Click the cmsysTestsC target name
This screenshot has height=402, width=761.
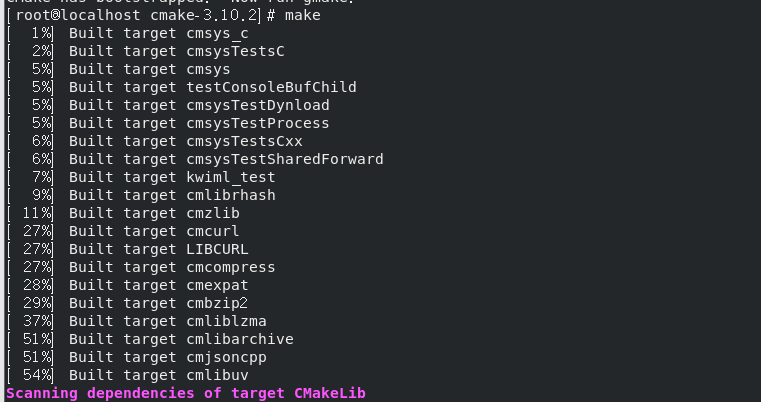pos(235,51)
